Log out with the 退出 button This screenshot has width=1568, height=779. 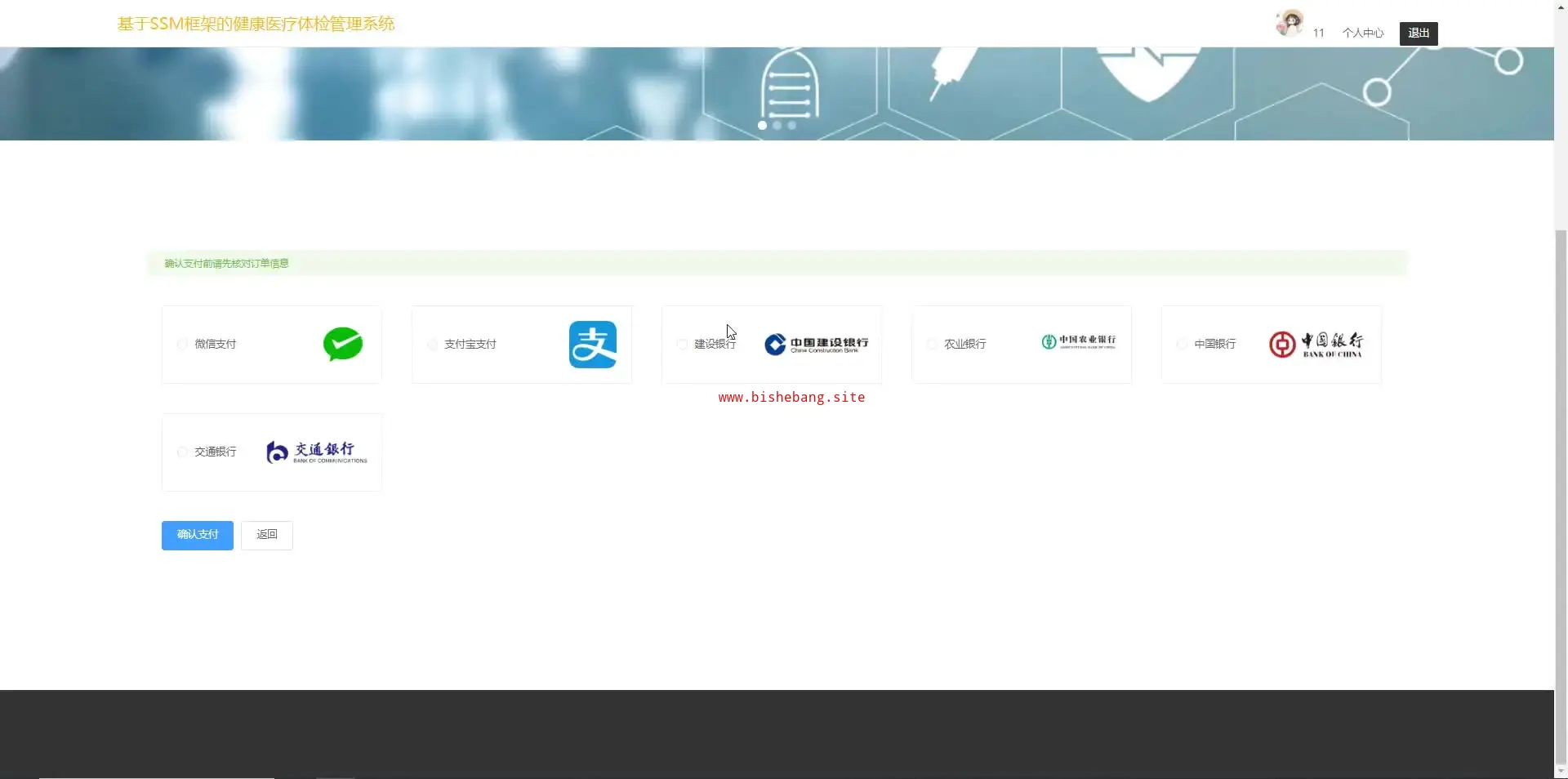[1419, 33]
